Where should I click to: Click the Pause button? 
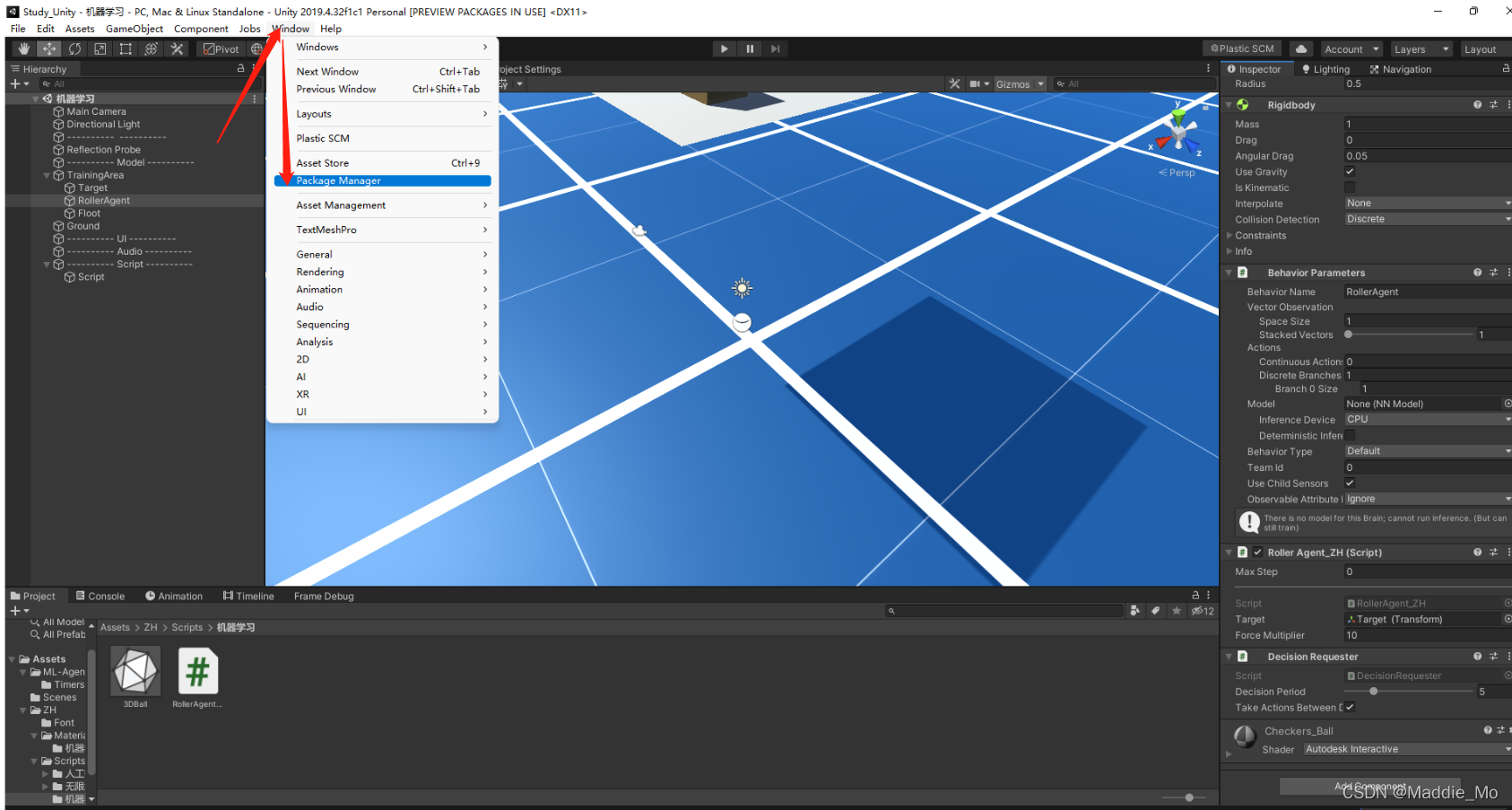pyautogui.click(x=750, y=48)
